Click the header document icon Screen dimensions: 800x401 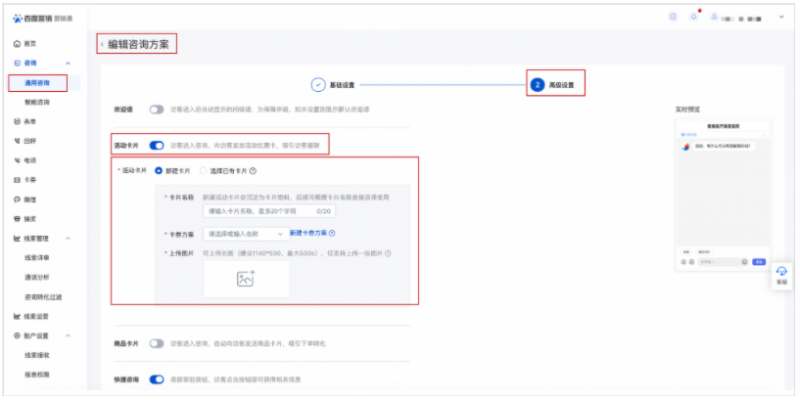click(673, 17)
